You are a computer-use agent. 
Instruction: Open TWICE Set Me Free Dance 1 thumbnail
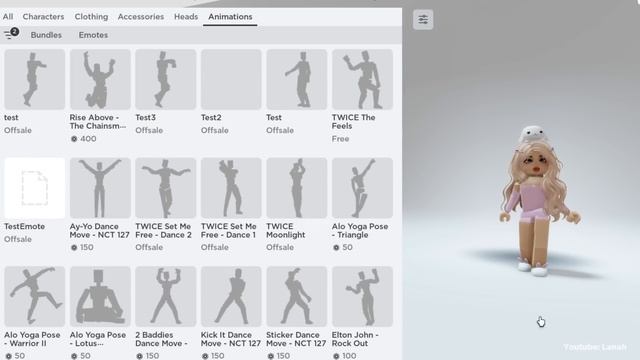point(231,188)
